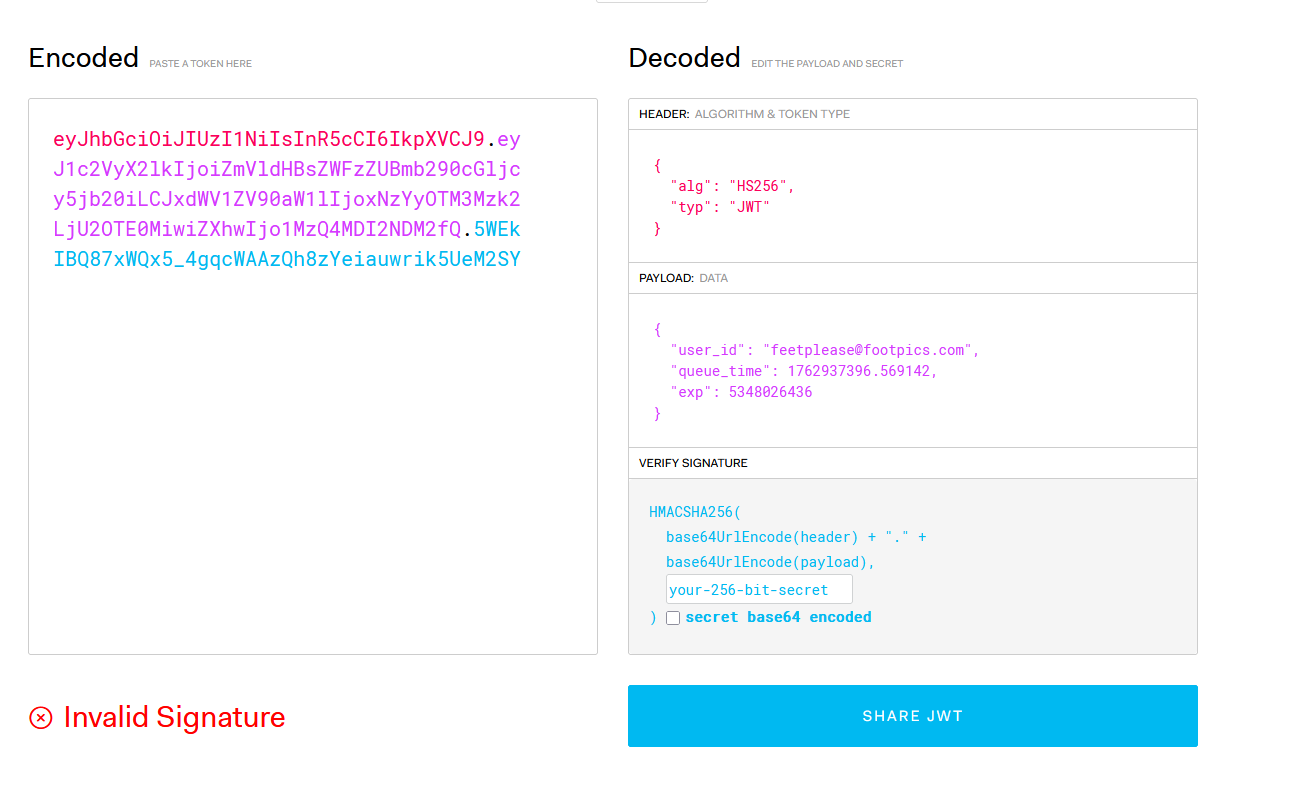Image resolution: width=1300 pixels, height=798 pixels.
Task: Click the "alg": "HS256" header line
Action: pos(732,186)
